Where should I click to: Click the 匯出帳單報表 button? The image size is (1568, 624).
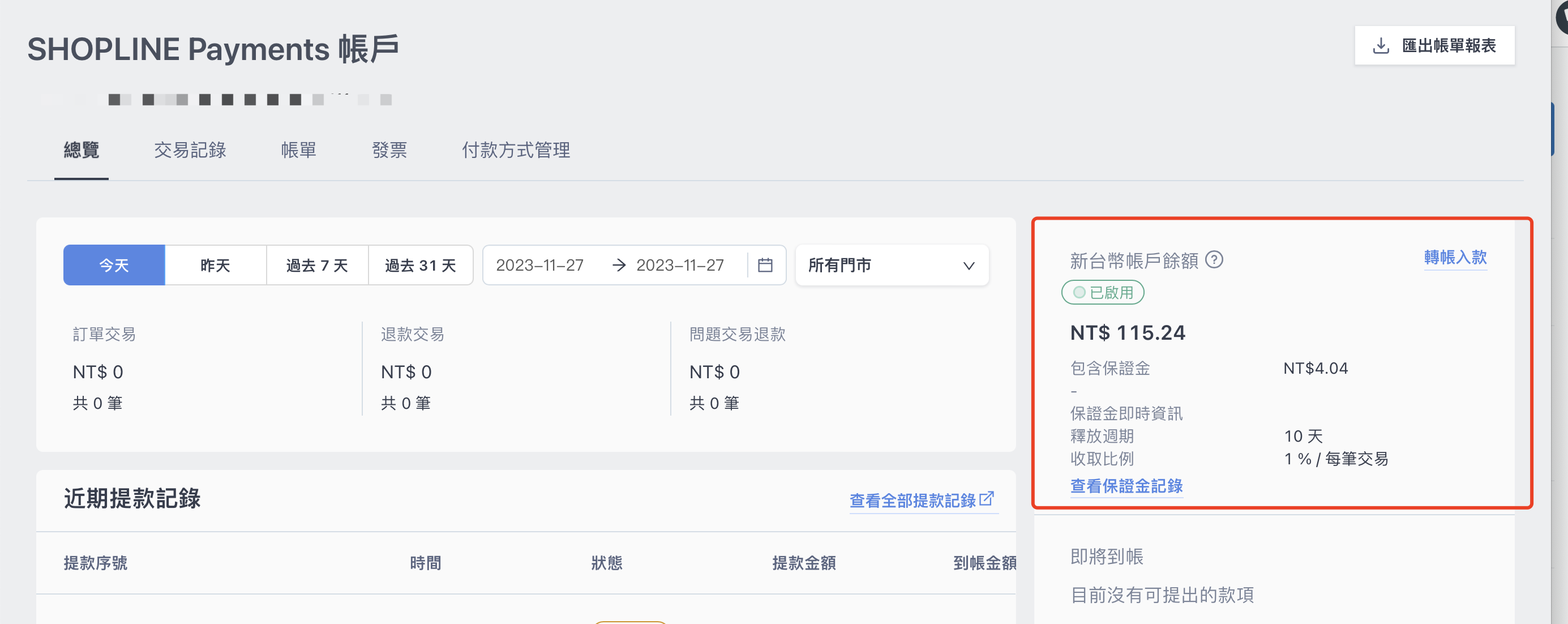tap(1434, 46)
